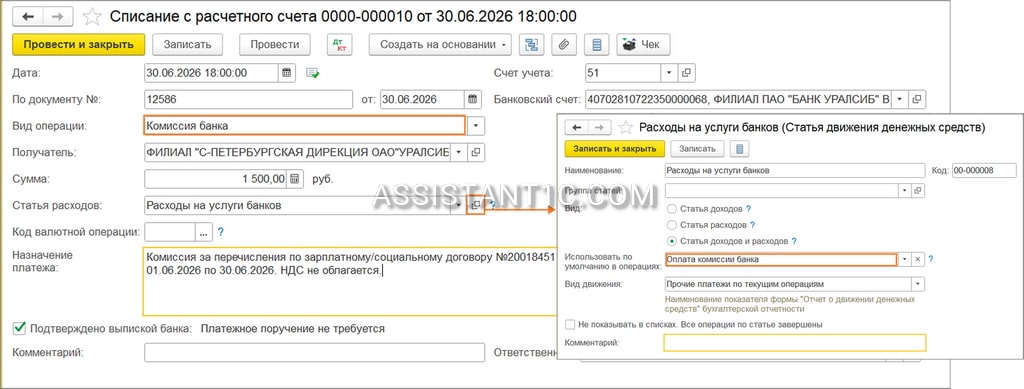
Task: Expand the Счет учета dropdown arrow
Action: [x=669, y=72]
